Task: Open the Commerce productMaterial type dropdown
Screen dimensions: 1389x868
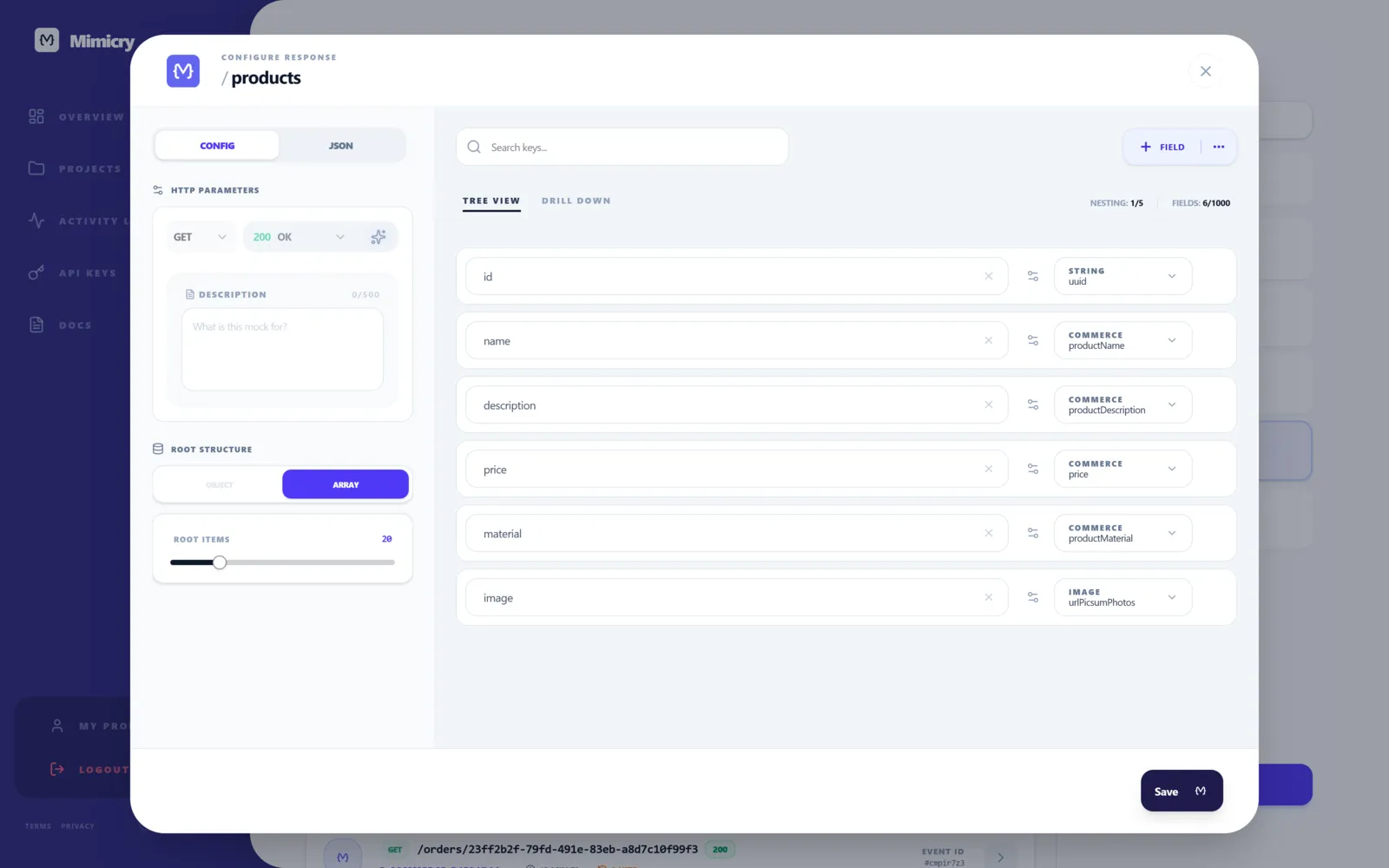Action: pyautogui.click(x=1123, y=533)
